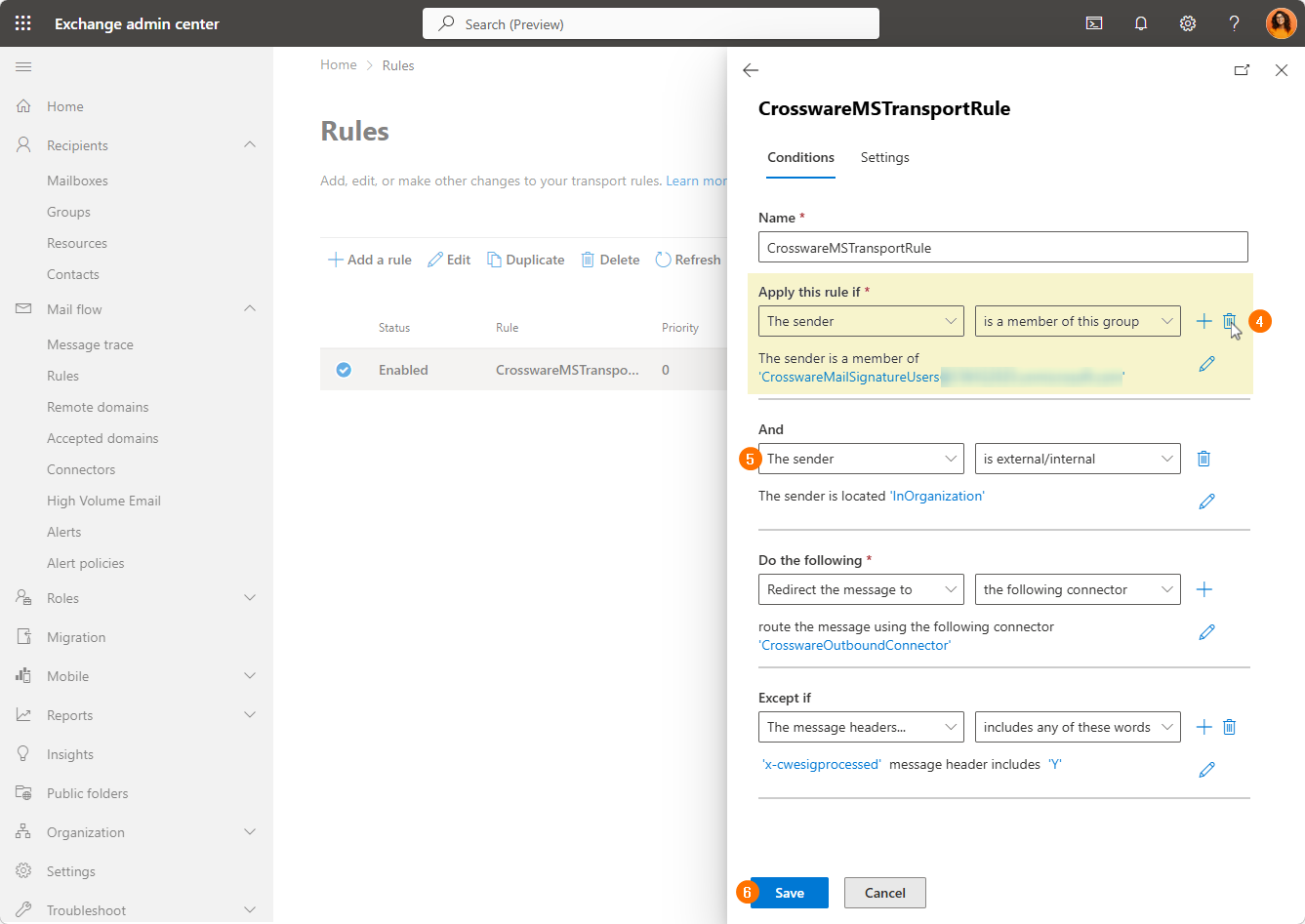Image resolution: width=1305 pixels, height=924 pixels.
Task: Open Message trace under Mail flow
Action: (90, 344)
